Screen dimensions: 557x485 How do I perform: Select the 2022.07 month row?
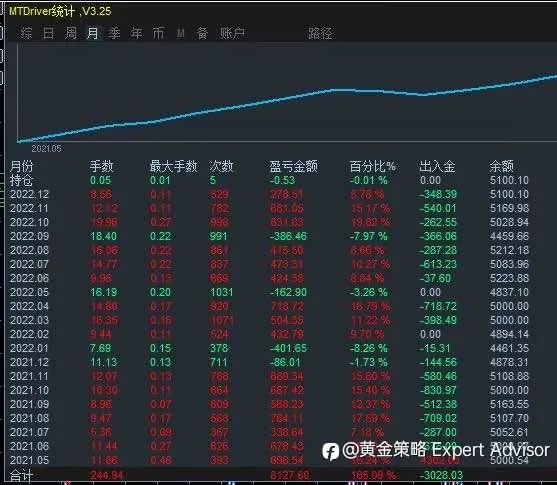pos(270,264)
